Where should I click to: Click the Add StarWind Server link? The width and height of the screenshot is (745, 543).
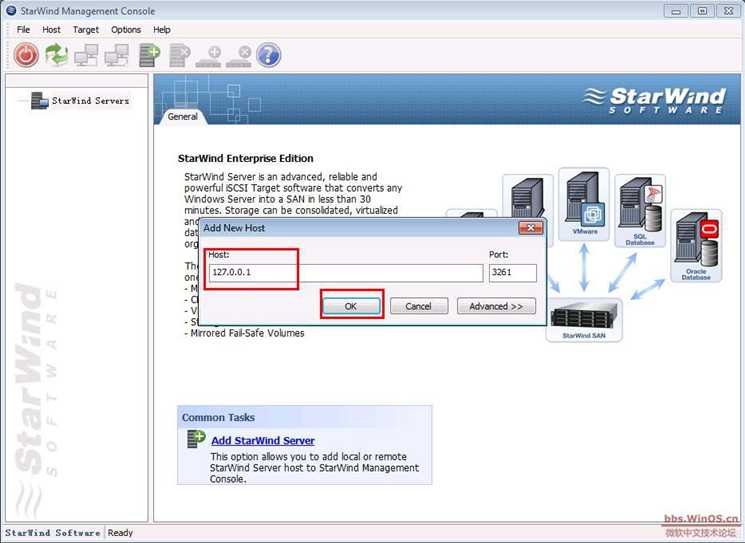263,440
